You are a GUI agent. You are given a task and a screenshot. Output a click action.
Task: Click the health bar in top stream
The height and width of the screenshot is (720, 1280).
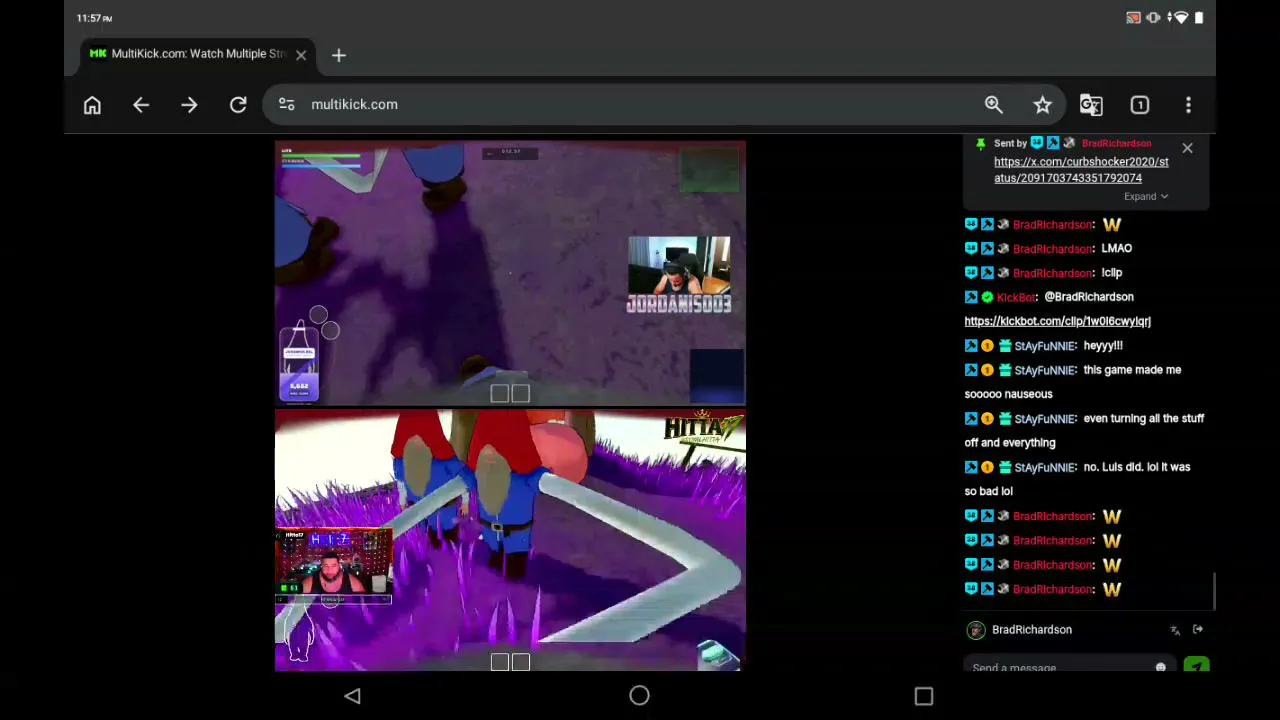pyautogui.click(x=321, y=157)
